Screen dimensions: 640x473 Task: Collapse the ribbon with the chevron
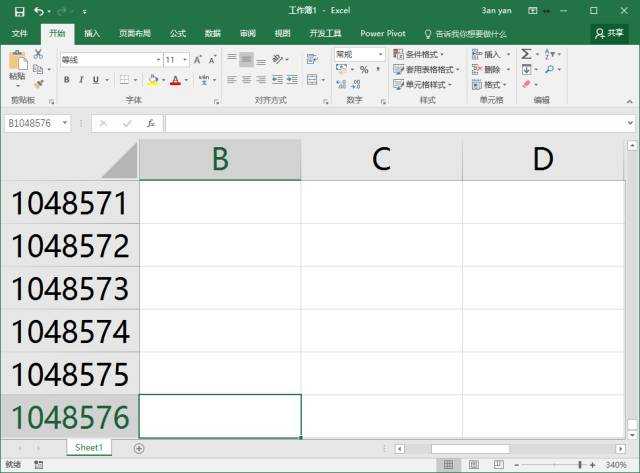click(x=629, y=101)
